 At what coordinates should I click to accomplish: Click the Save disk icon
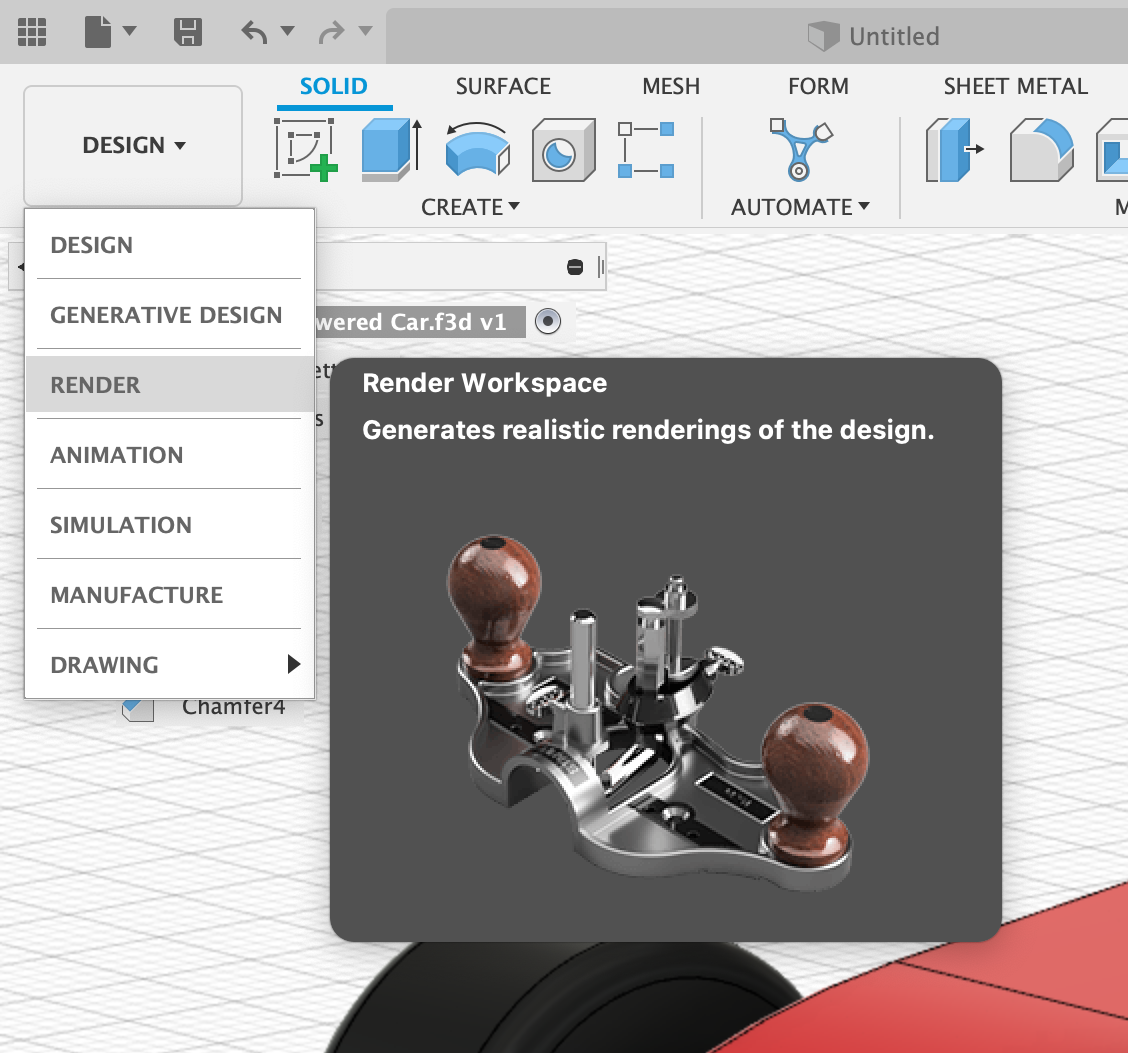(188, 32)
